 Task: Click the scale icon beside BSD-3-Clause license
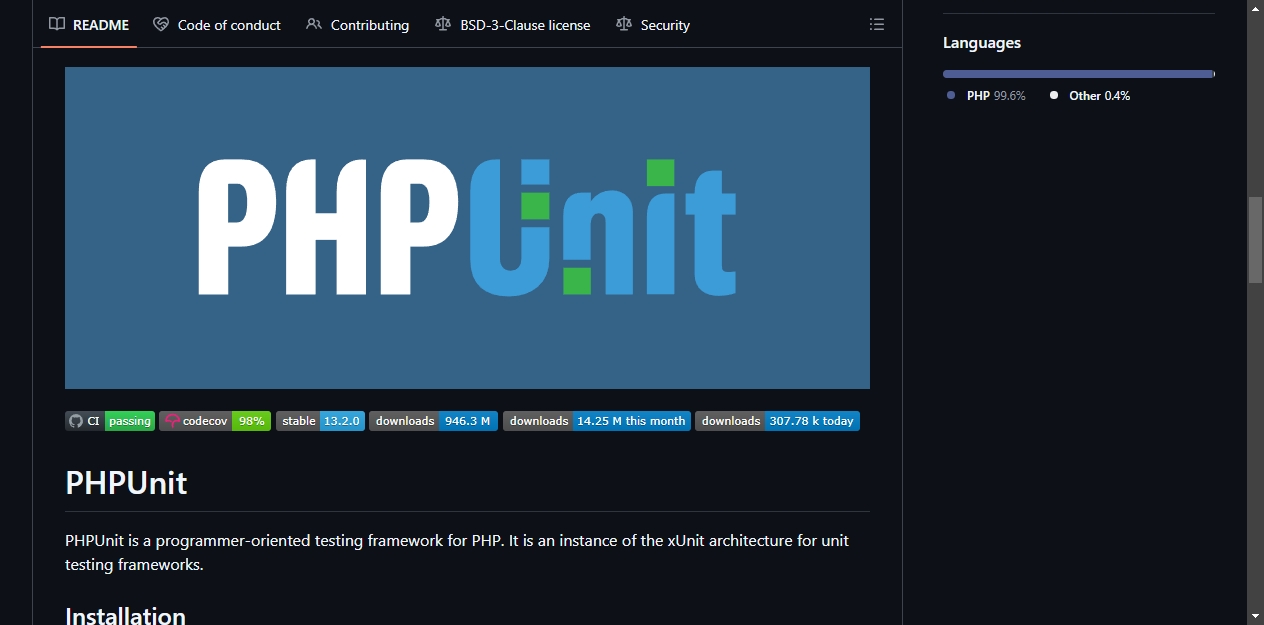(x=443, y=25)
